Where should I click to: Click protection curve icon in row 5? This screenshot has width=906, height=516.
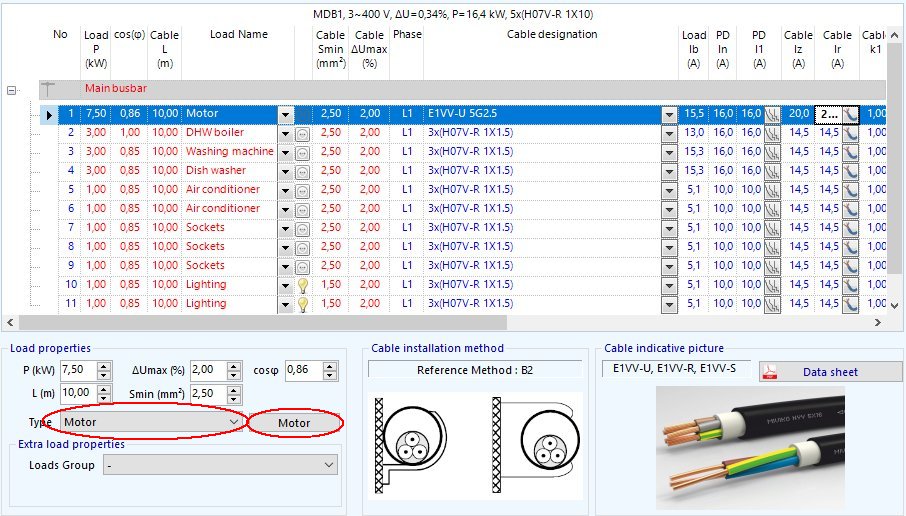click(x=772, y=190)
